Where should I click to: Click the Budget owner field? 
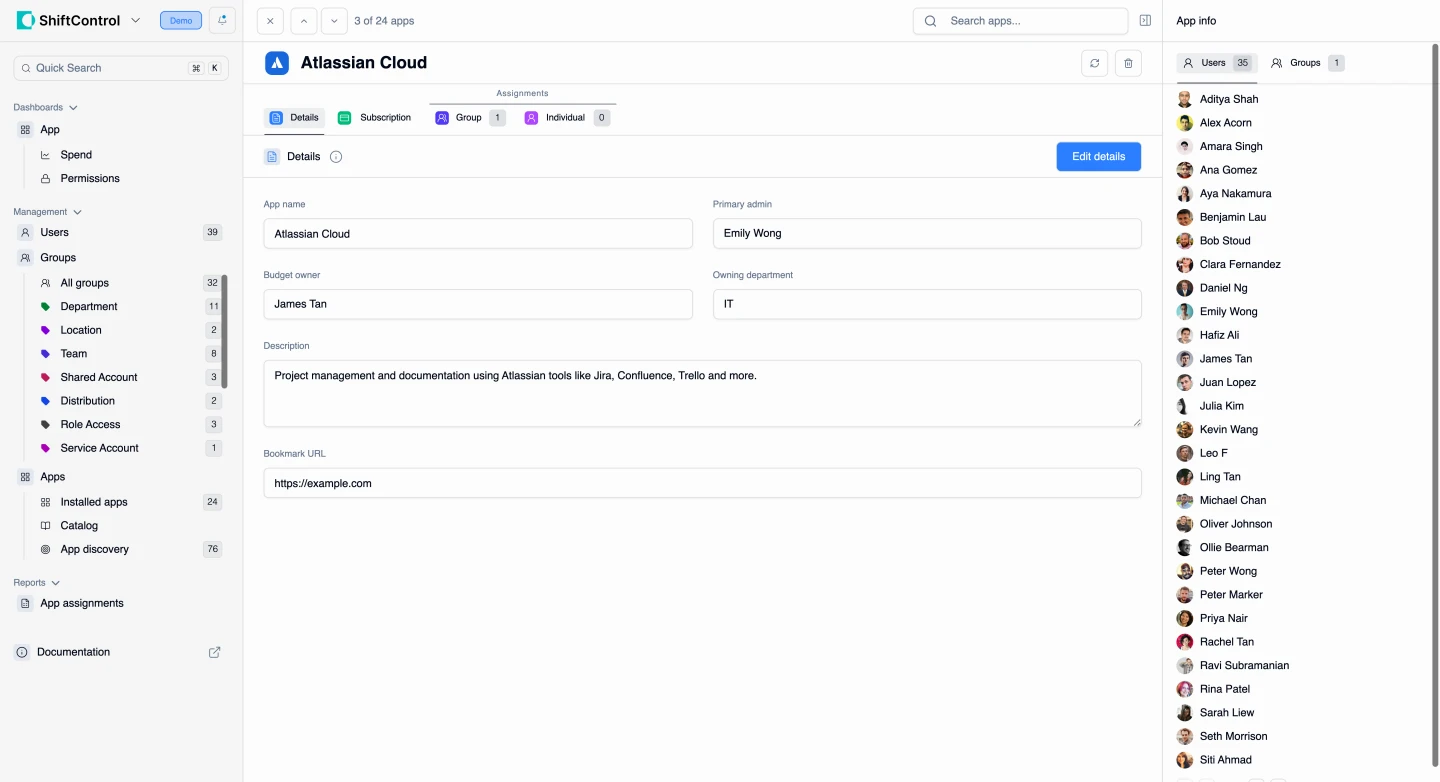[x=478, y=304]
